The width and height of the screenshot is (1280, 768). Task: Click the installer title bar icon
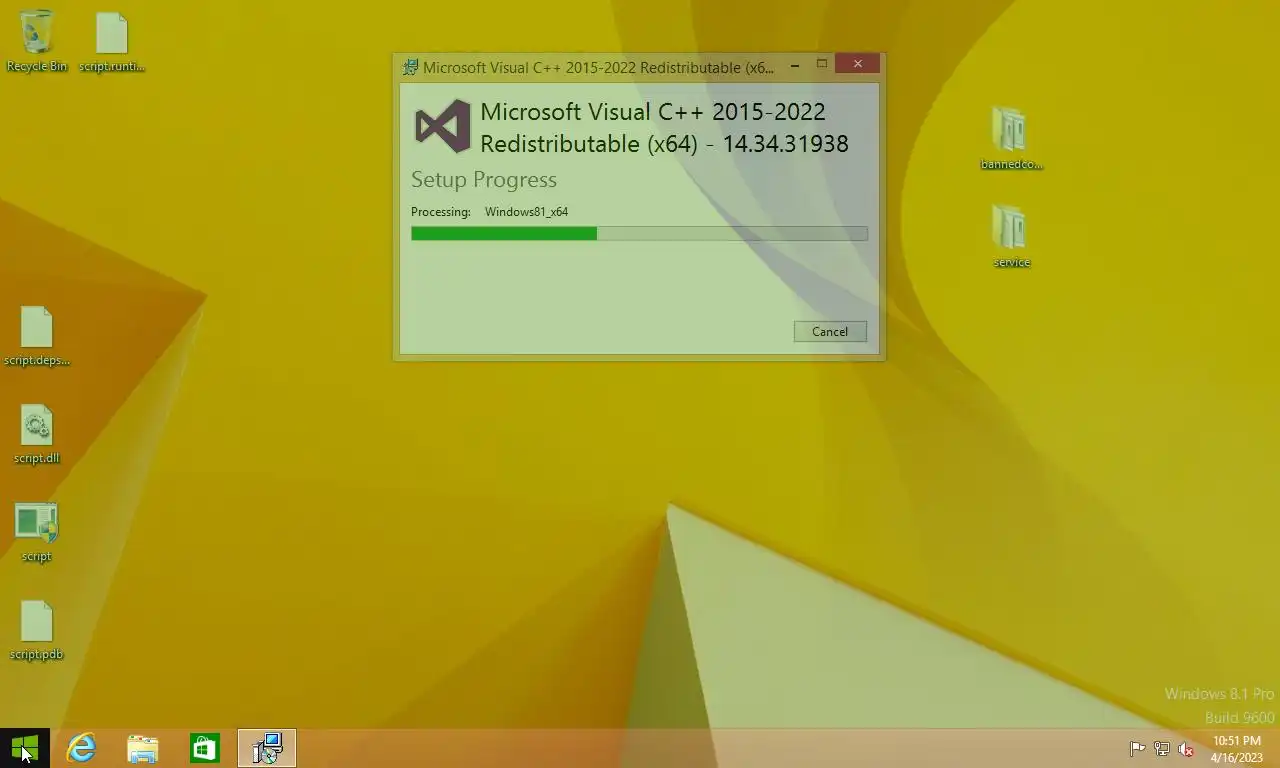tap(410, 68)
